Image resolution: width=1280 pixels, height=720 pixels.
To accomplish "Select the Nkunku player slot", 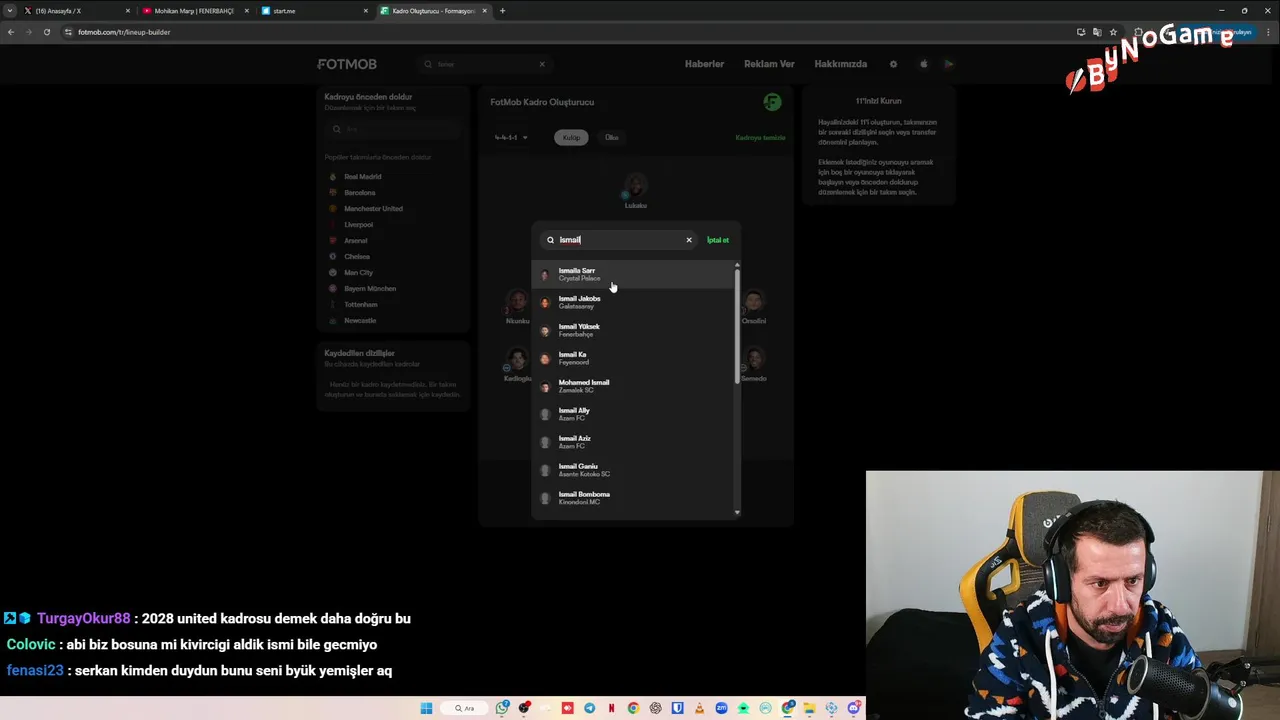I will pyautogui.click(x=517, y=307).
